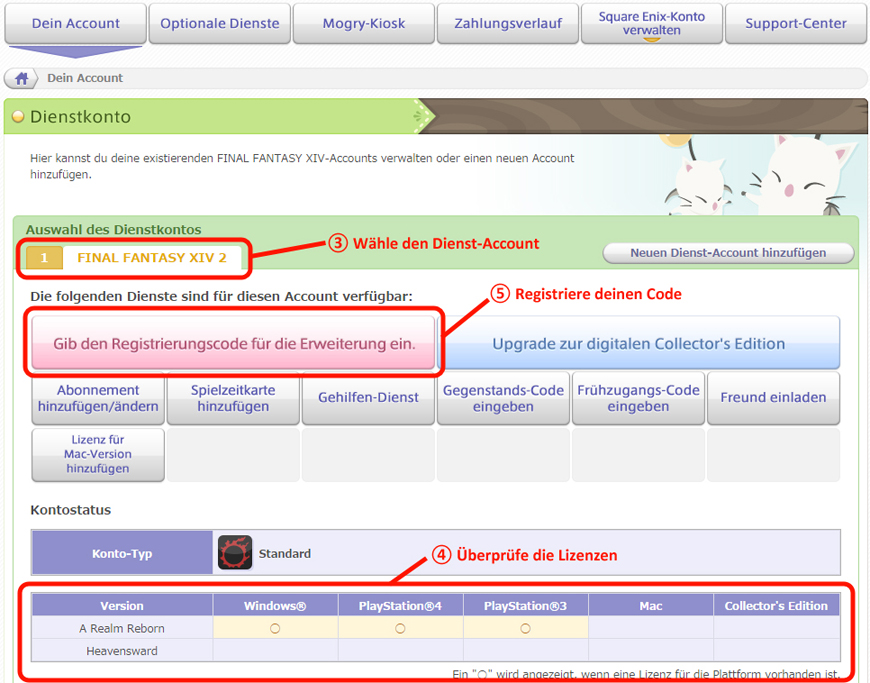870x683 pixels.
Task: Click Spielzeitkarte hinzufügen button
Action: [233, 398]
